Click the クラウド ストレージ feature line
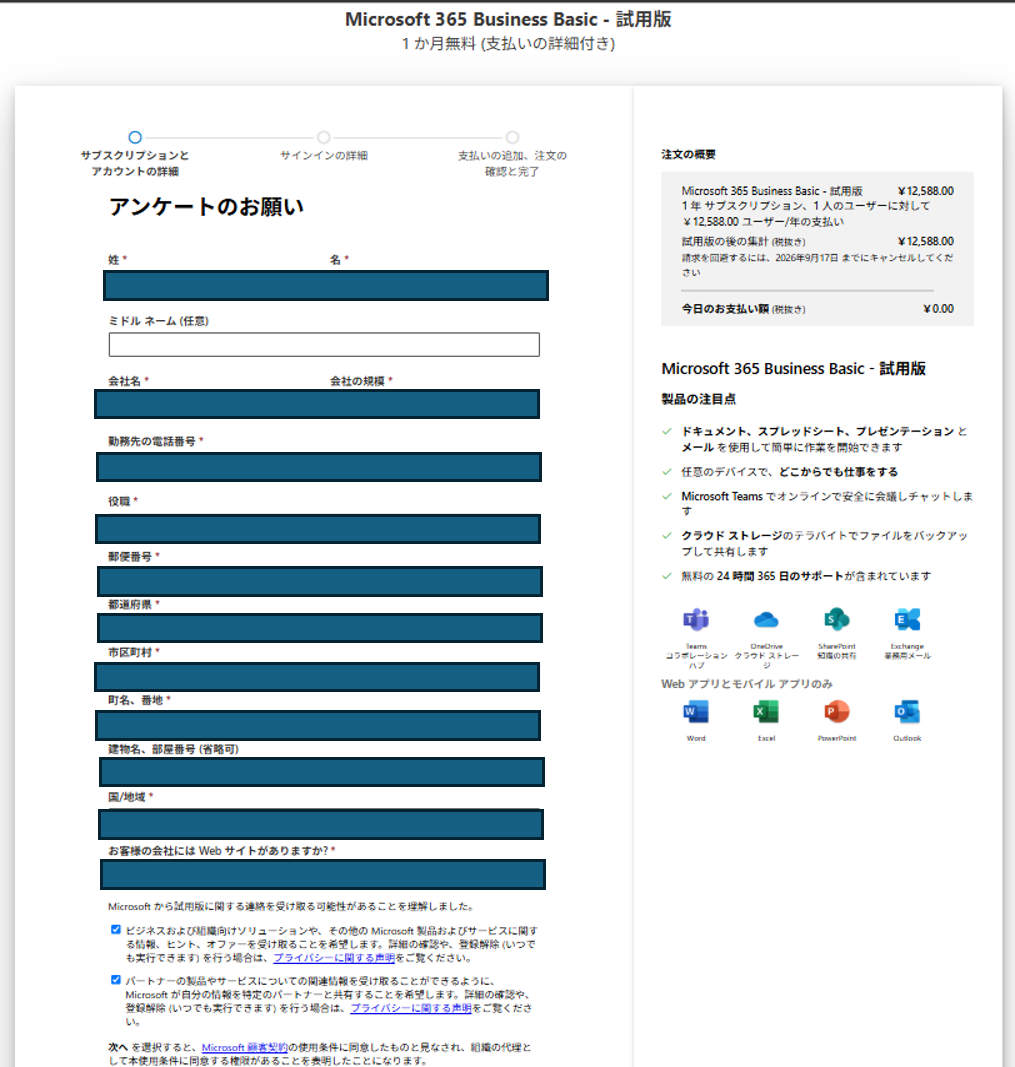This screenshot has width=1015, height=1067. (x=825, y=543)
